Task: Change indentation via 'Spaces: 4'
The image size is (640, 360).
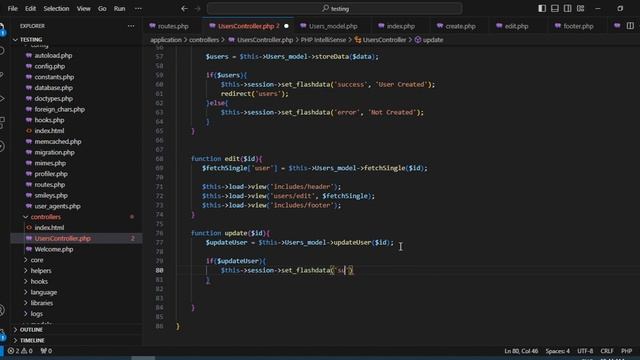Action: coord(558,351)
